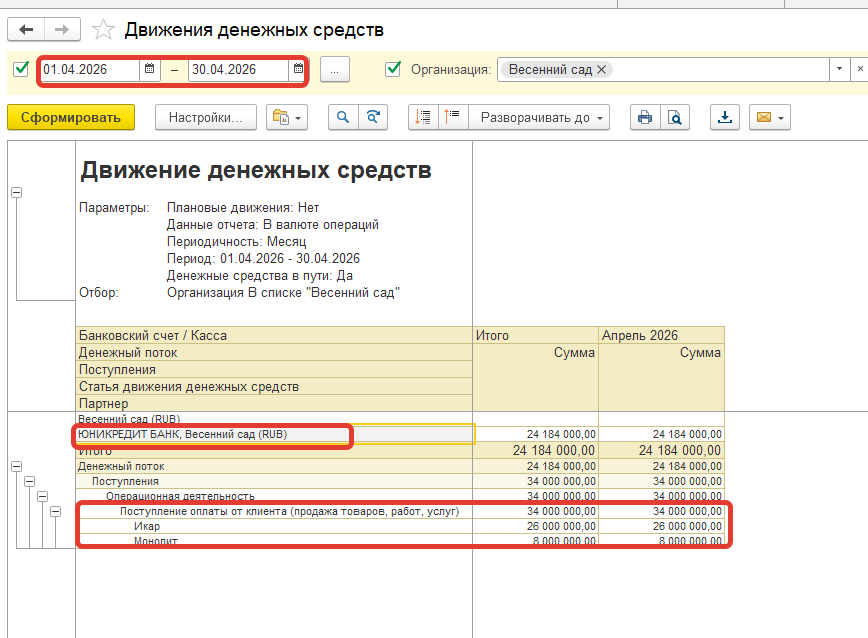Click the magnifier search icon in toolbar
This screenshot has width=868, height=638.
coord(343,117)
